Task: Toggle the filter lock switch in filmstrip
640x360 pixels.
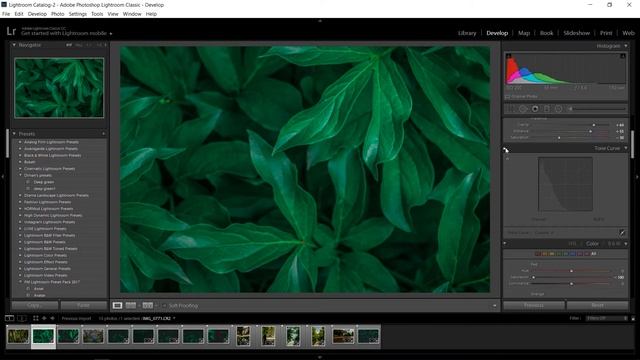Action: pos(633,318)
